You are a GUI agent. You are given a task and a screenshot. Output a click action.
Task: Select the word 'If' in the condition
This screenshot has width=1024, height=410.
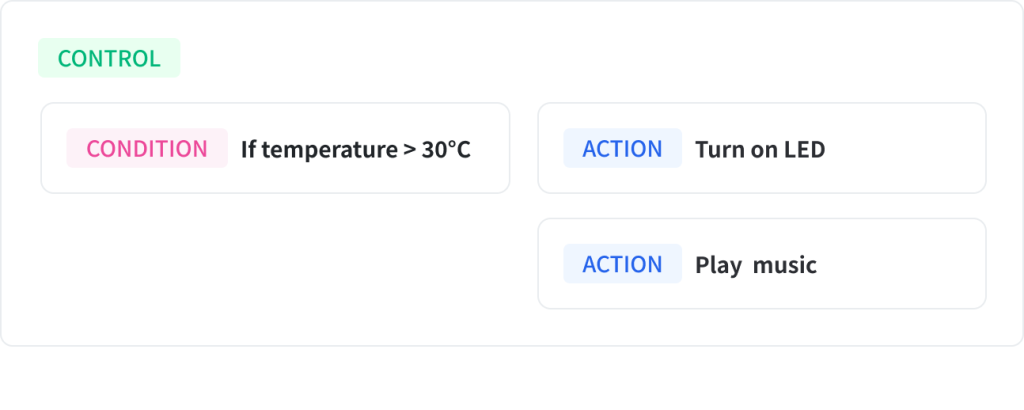point(249,150)
